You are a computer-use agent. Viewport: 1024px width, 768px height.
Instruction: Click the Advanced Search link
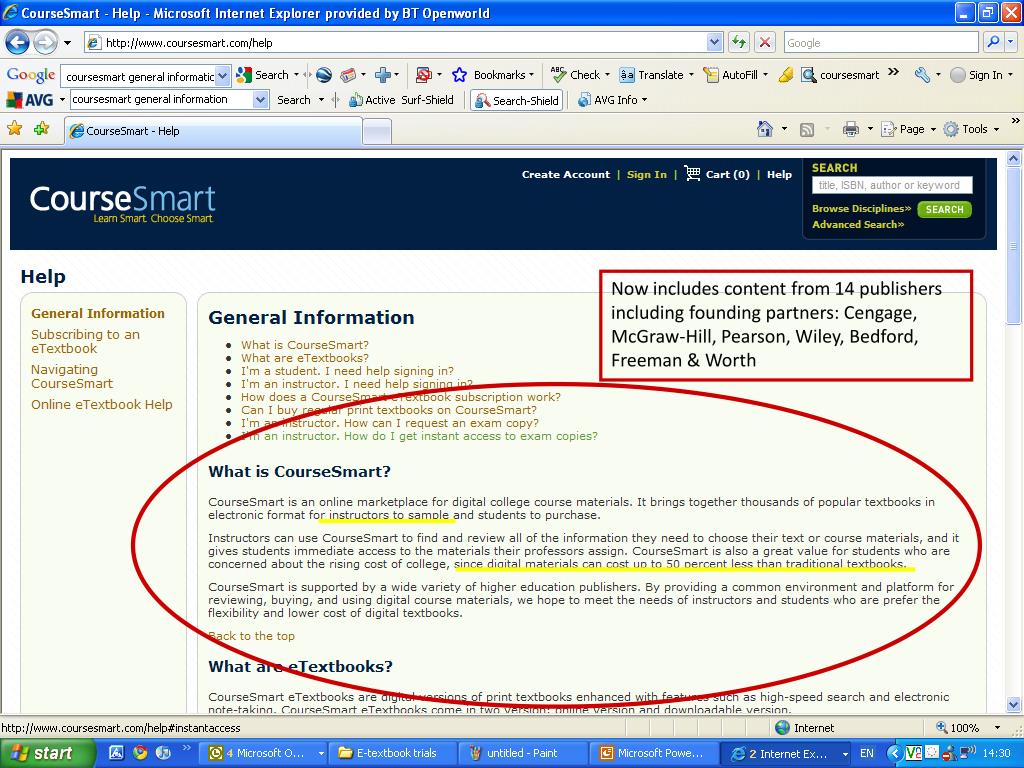(857, 225)
